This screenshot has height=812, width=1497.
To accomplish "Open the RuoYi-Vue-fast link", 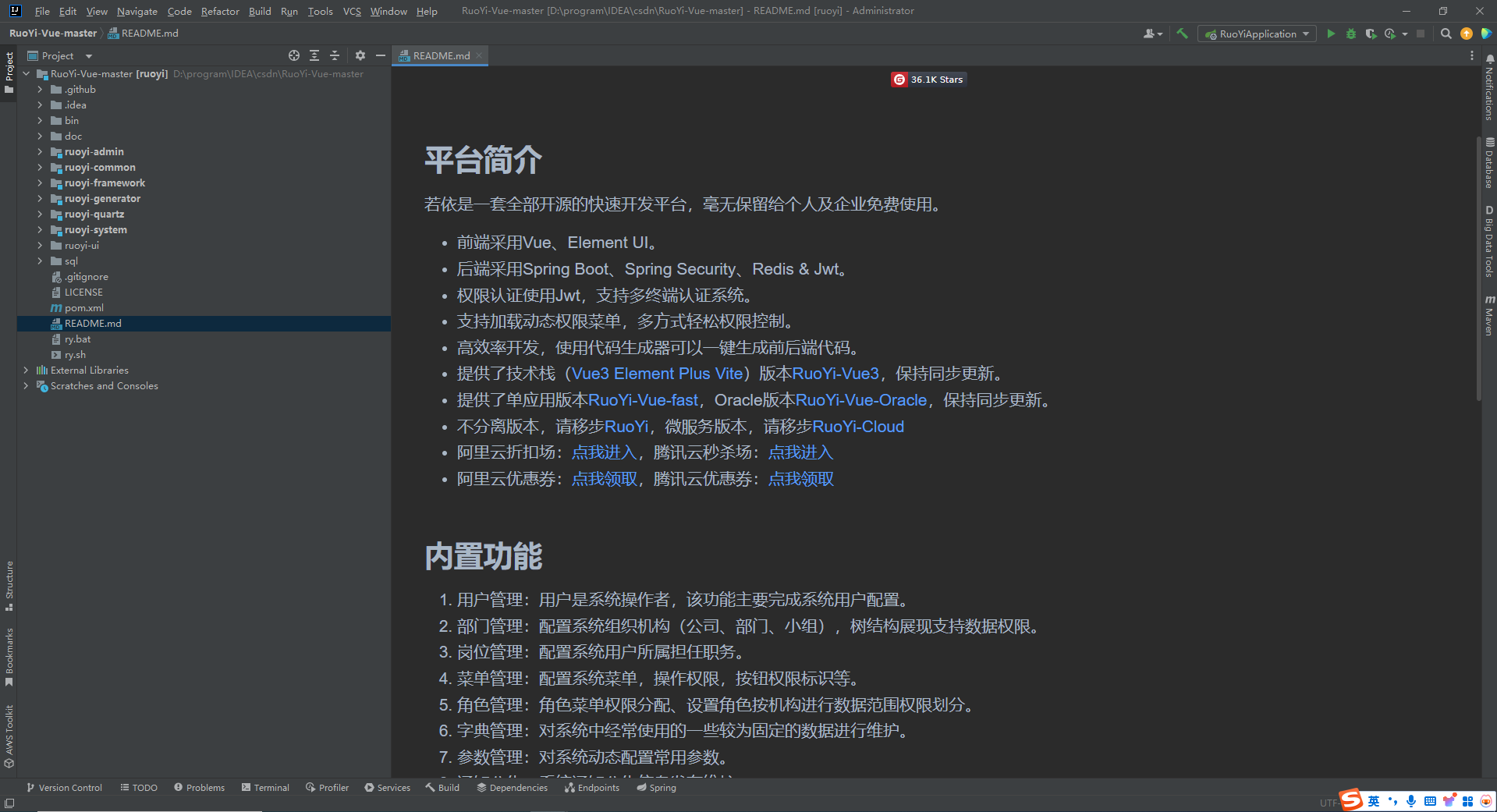I will [x=643, y=400].
